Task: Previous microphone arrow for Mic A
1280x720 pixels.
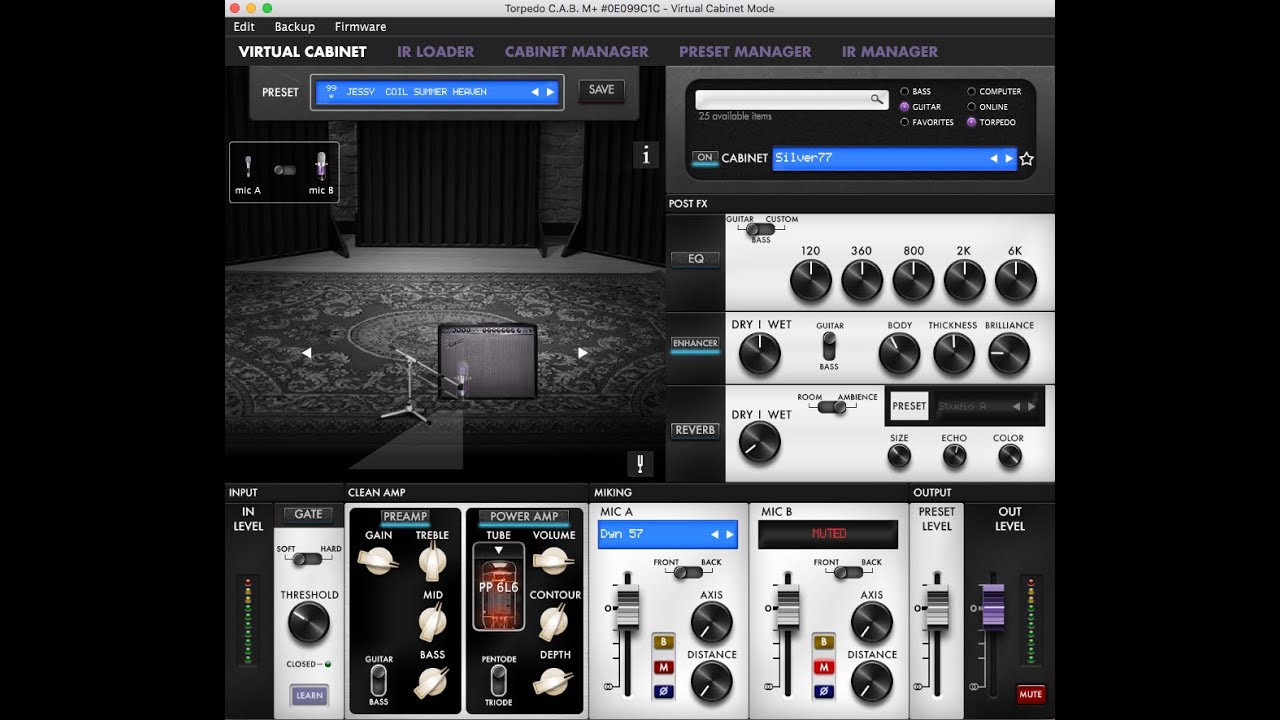Action: (x=715, y=534)
